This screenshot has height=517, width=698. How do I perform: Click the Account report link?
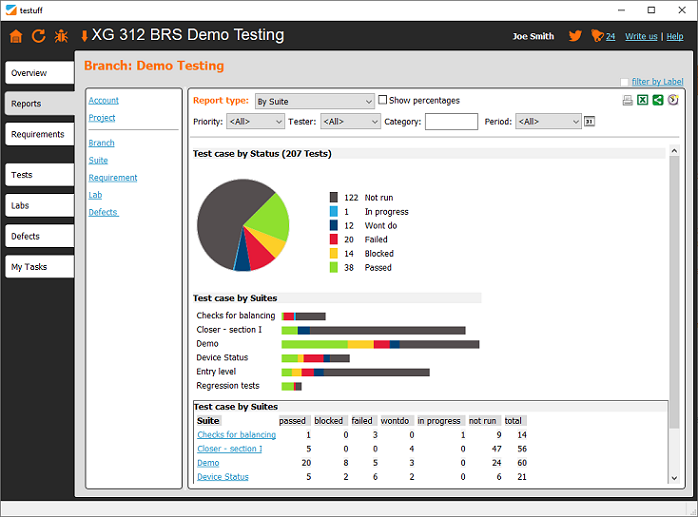click(x=103, y=101)
